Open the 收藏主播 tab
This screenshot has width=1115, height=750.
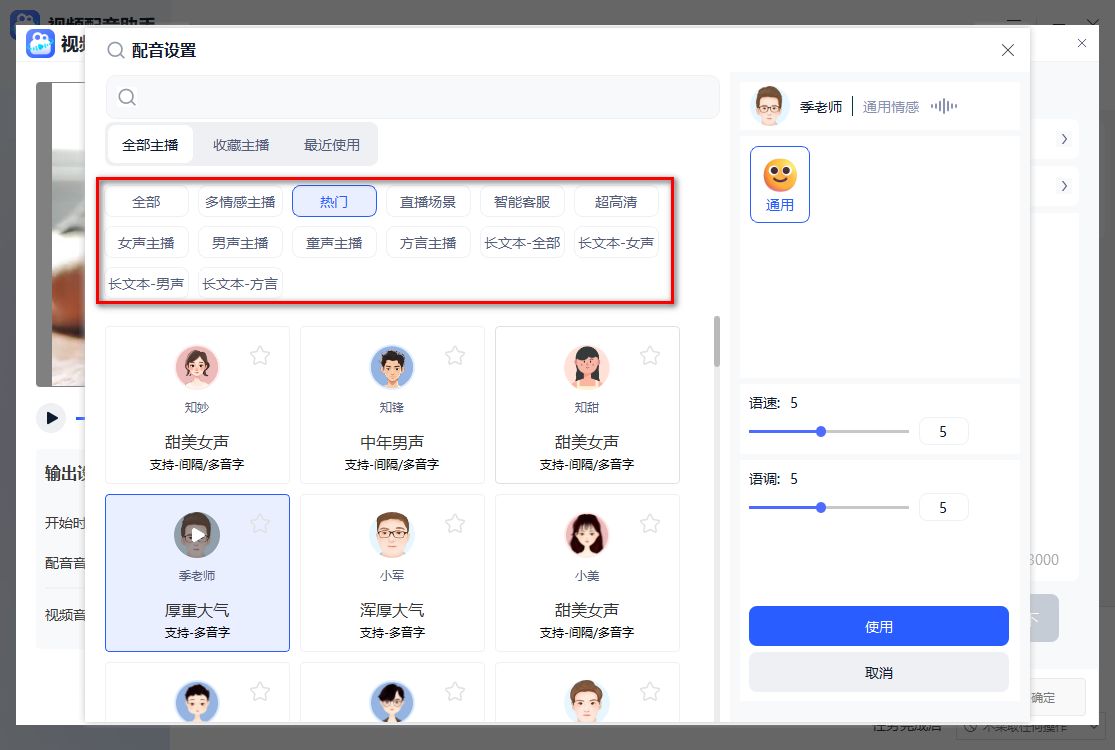(241, 145)
